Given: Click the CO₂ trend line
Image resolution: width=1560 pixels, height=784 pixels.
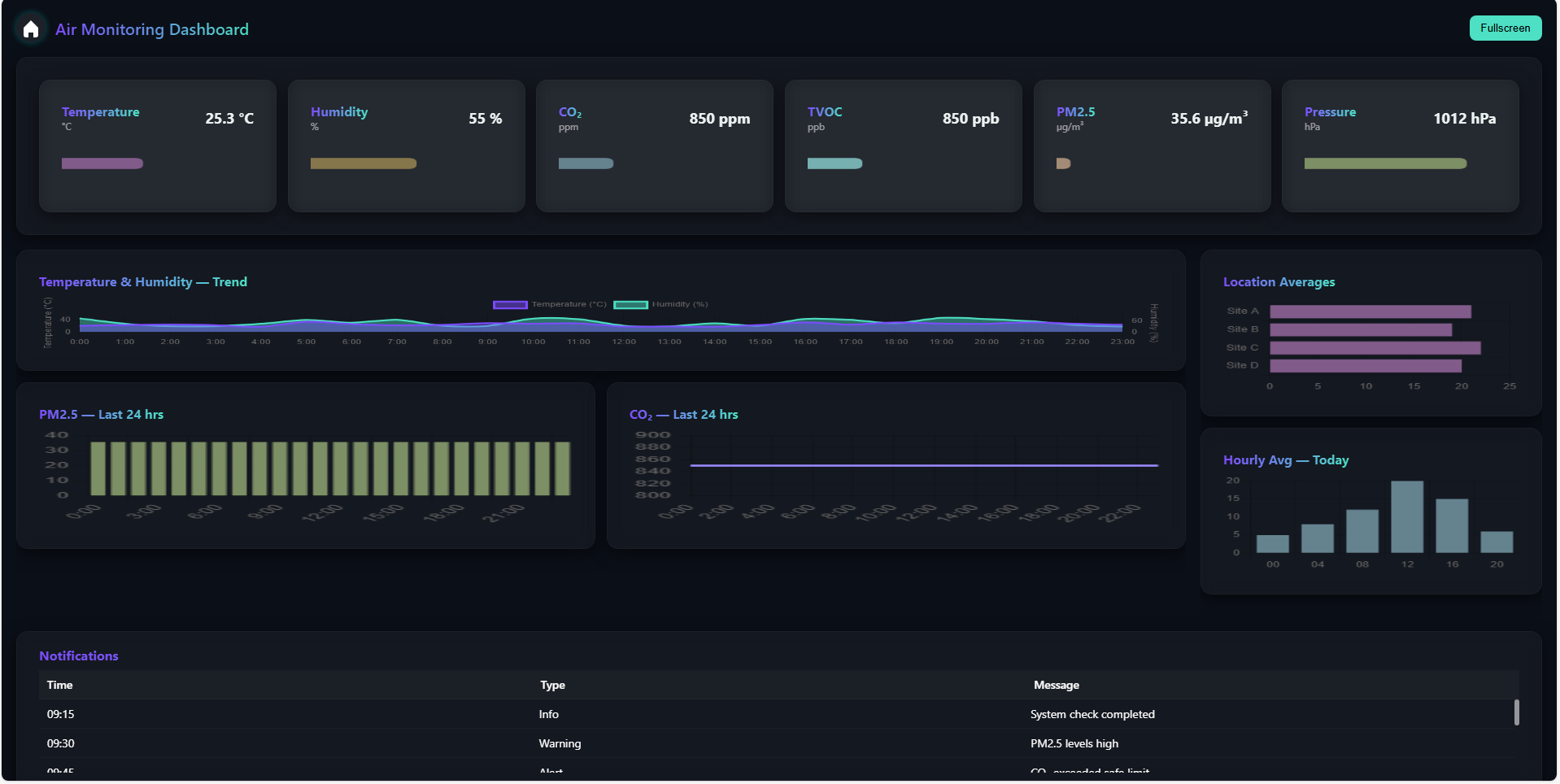Looking at the screenshot, I should click(923, 465).
